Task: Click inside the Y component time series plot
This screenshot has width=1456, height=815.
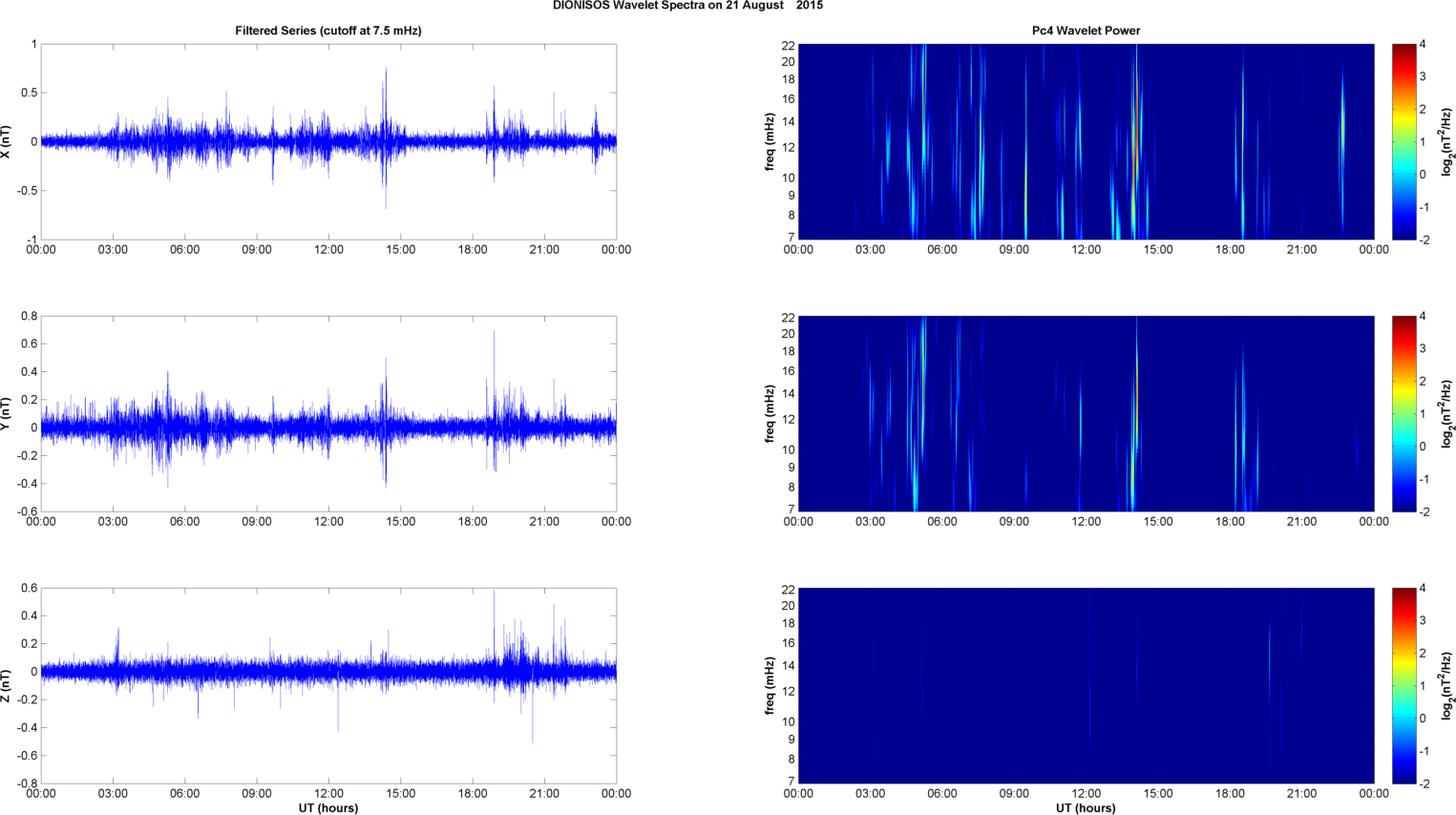Action: point(328,413)
